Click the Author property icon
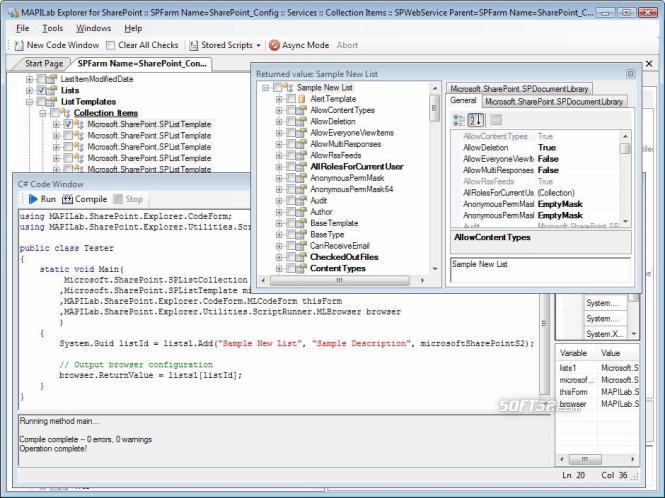Viewport: 665px width, 498px height. [302, 212]
